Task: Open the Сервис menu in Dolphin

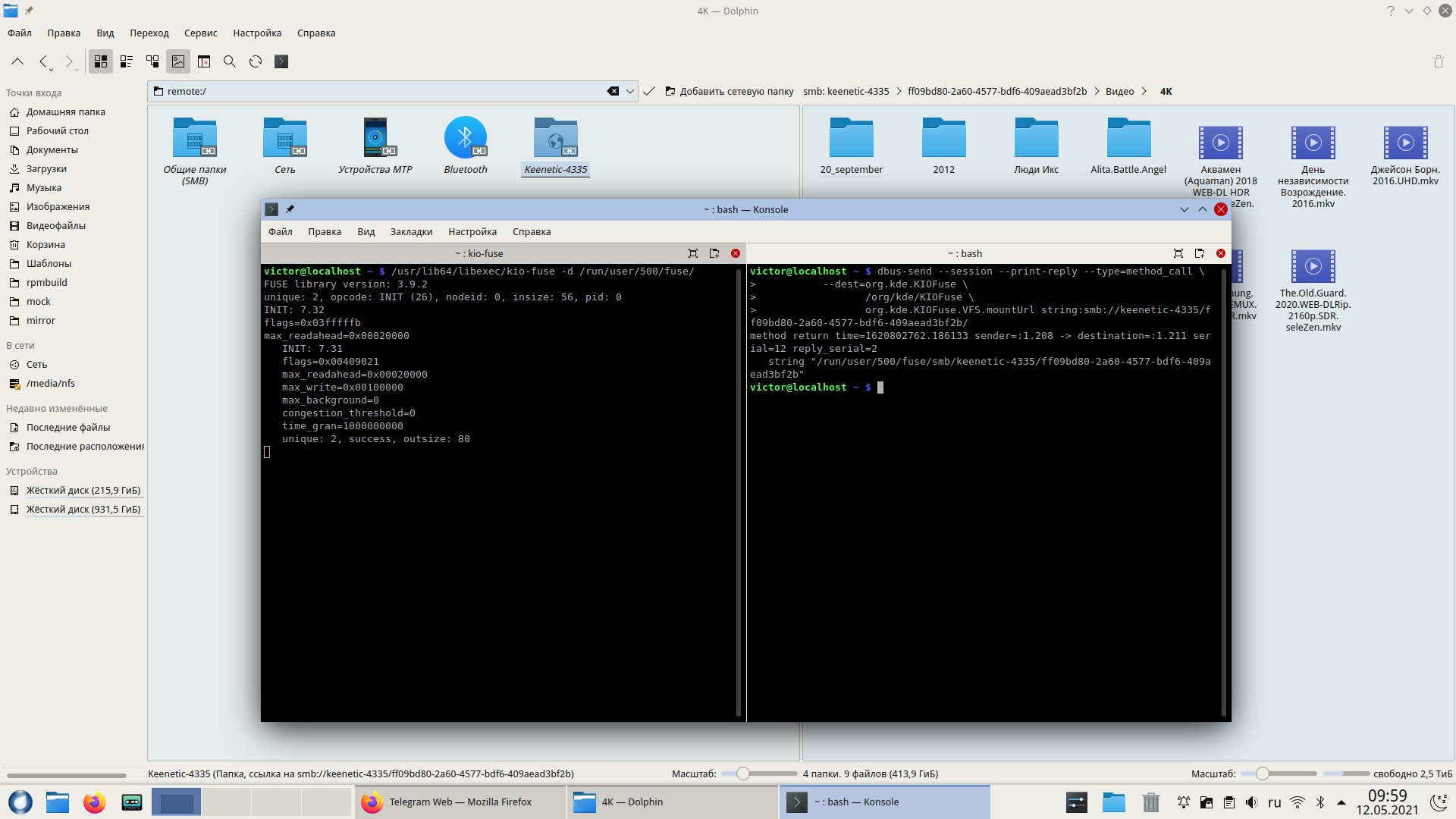Action: click(200, 33)
